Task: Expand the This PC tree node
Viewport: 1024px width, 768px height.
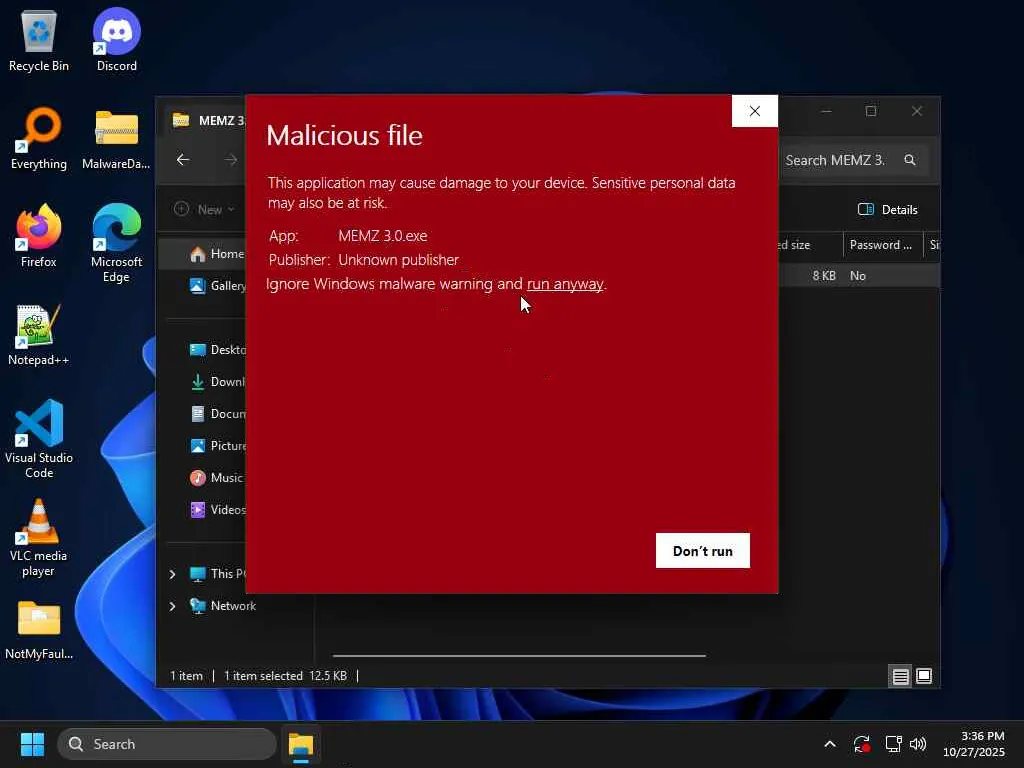Action: point(172,574)
